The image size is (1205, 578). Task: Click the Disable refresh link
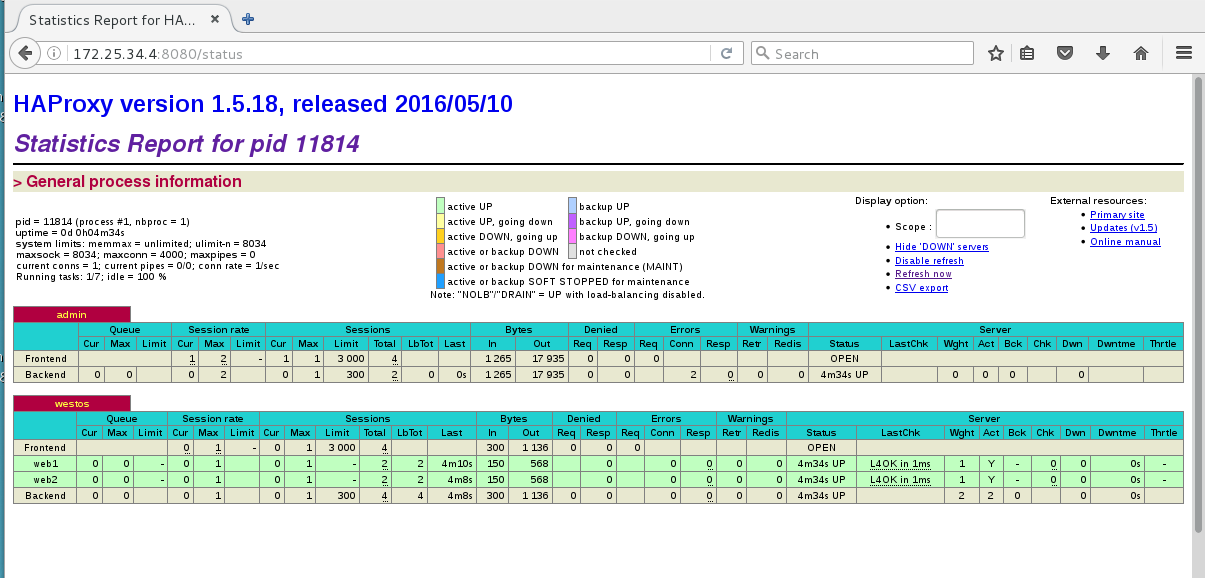click(930, 261)
